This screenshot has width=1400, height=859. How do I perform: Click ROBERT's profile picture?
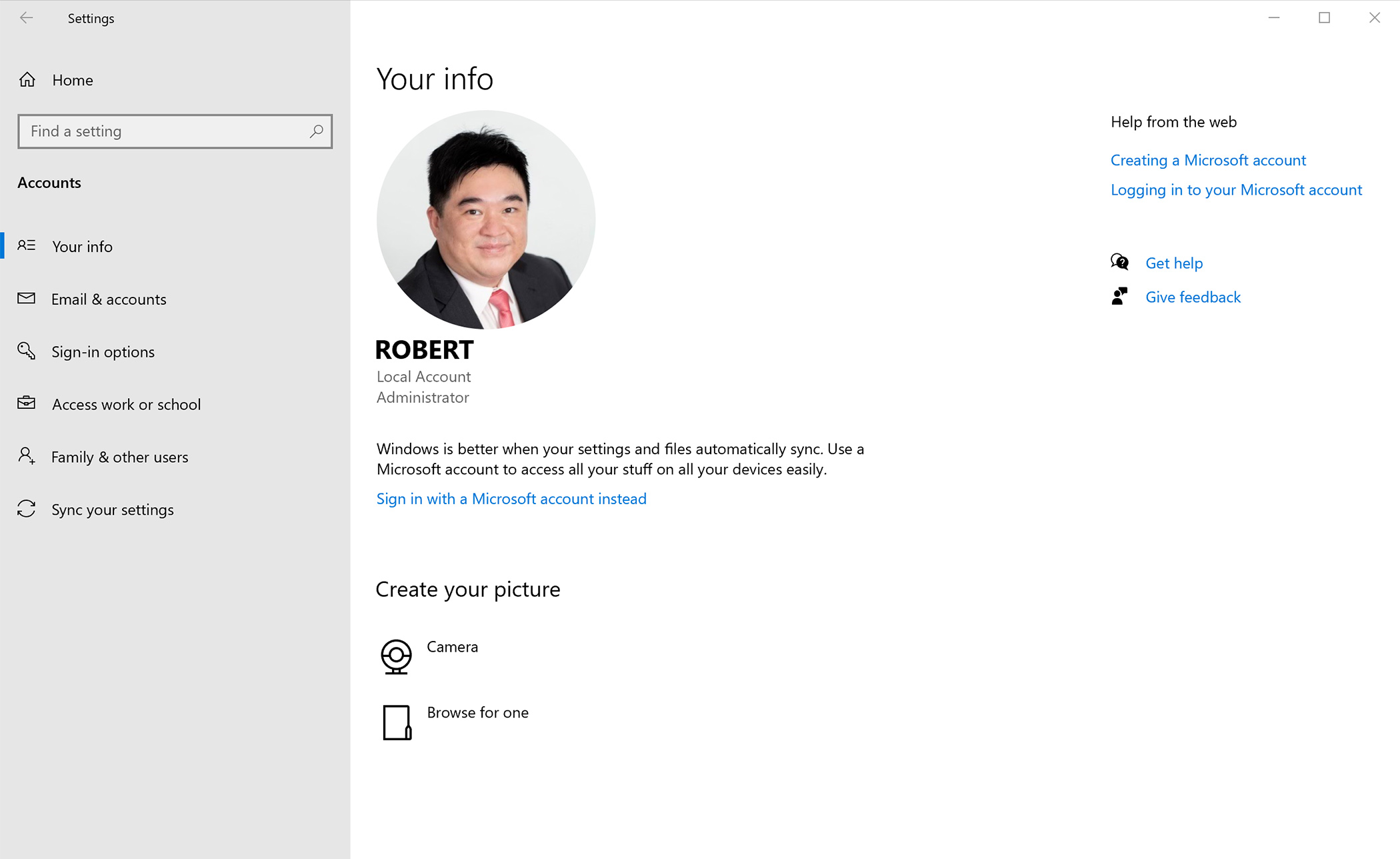point(486,220)
